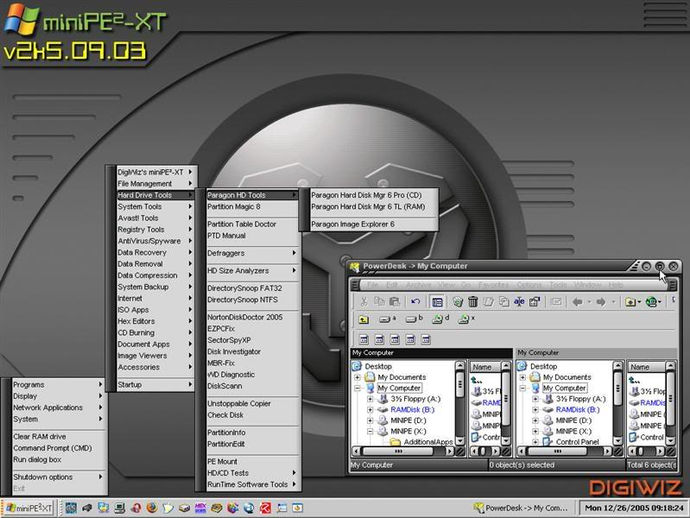This screenshot has height=518, width=690.
Task: Select the NortonDiskDoctor 2005 menu item
Action: (x=247, y=317)
